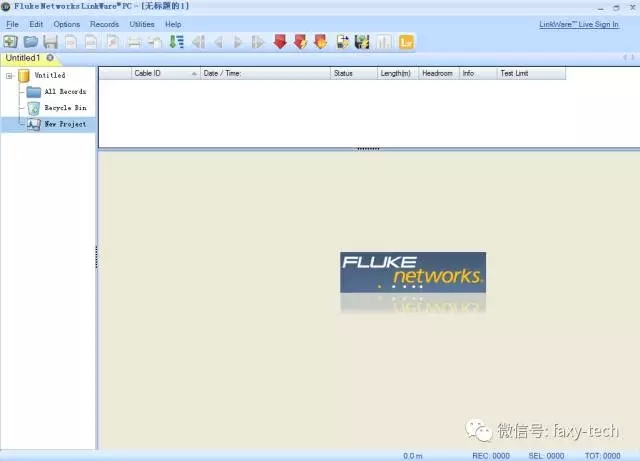640x461 pixels.
Task: Open the Help menu
Action: click(x=173, y=24)
